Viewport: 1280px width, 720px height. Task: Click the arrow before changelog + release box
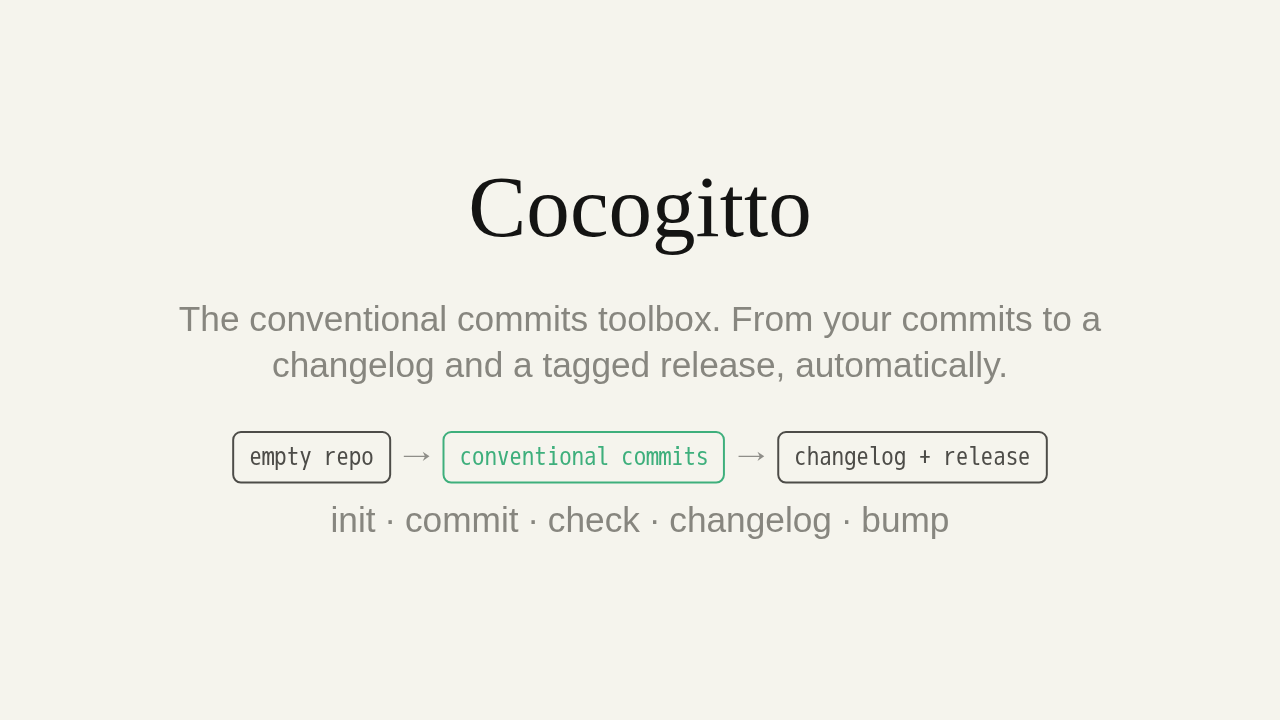(751, 457)
